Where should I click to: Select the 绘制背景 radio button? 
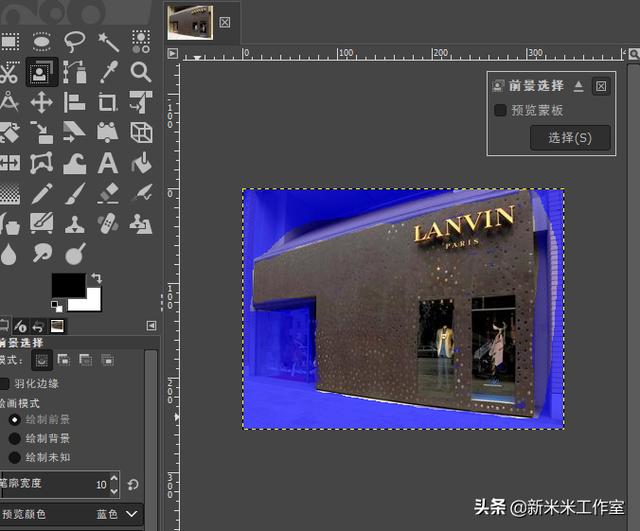[x=15, y=439]
